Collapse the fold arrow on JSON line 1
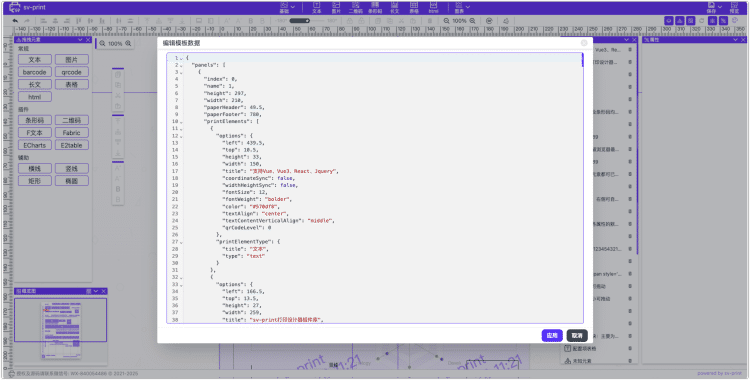The width and height of the screenshot is (750, 380). [x=181, y=58]
